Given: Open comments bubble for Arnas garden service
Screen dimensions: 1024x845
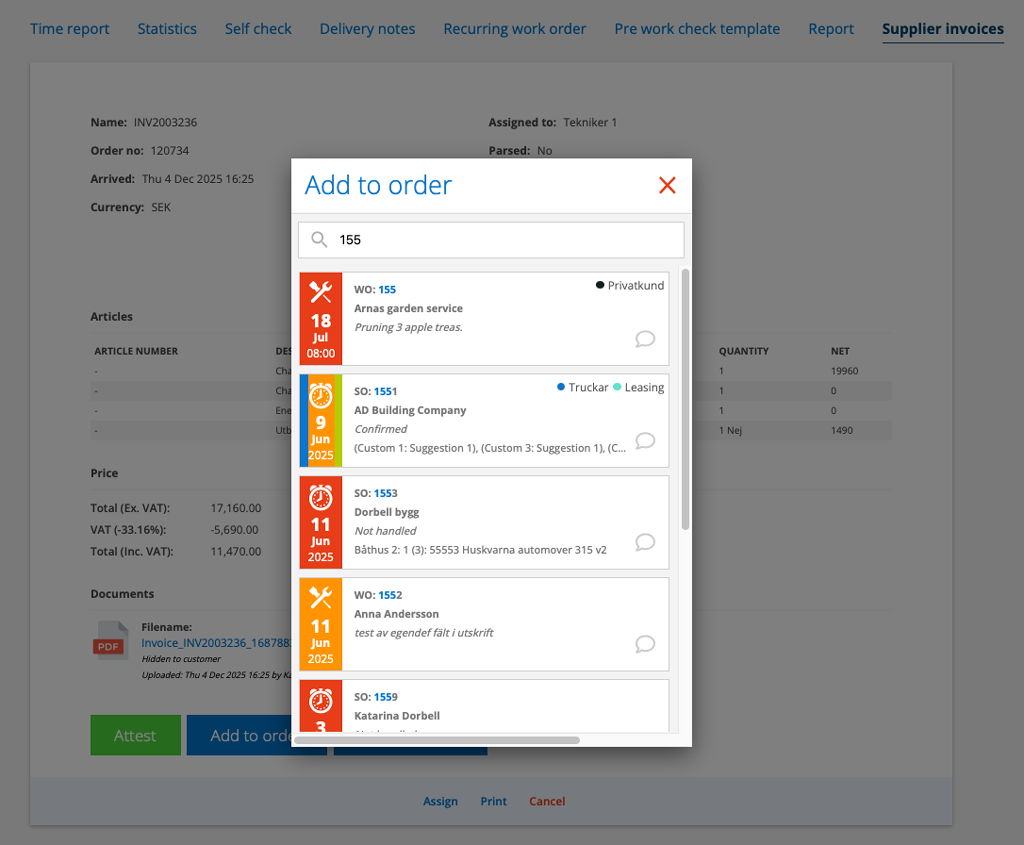Looking at the screenshot, I should [645, 339].
